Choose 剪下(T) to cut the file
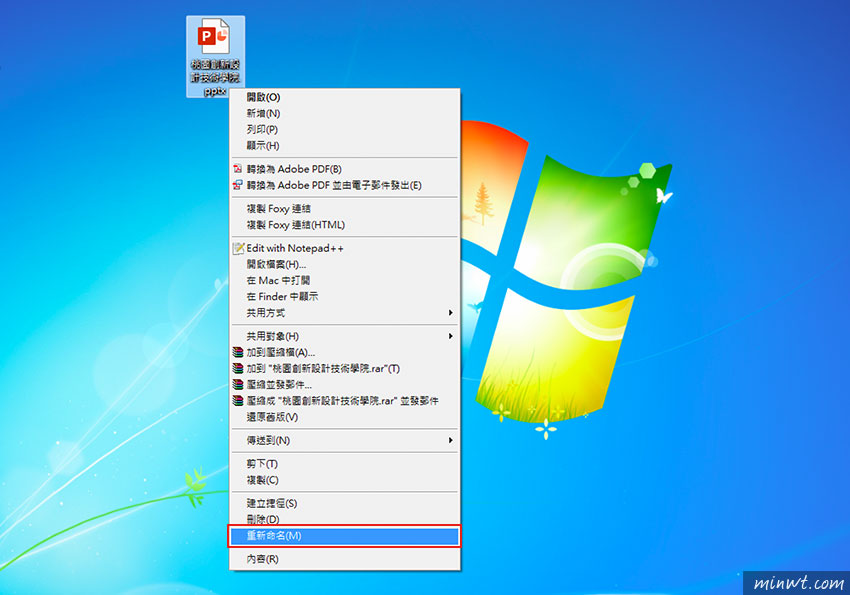The width and height of the screenshot is (850, 595). click(345, 464)
